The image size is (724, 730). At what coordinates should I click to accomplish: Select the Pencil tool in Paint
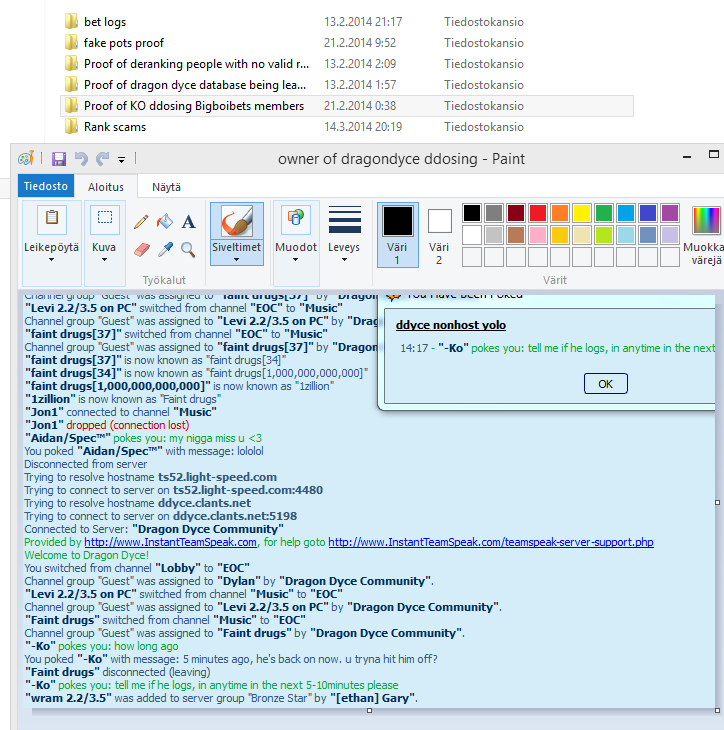click(141, 222)
